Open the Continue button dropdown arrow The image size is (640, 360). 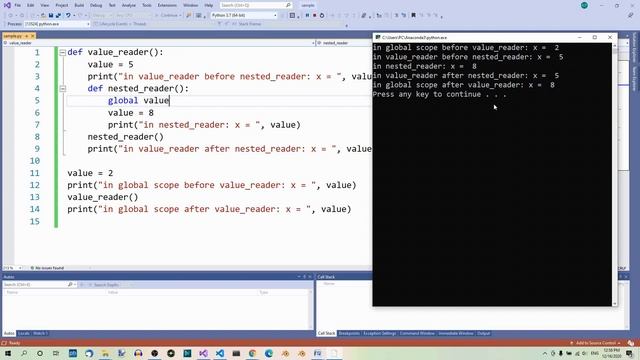pos(180,16)
